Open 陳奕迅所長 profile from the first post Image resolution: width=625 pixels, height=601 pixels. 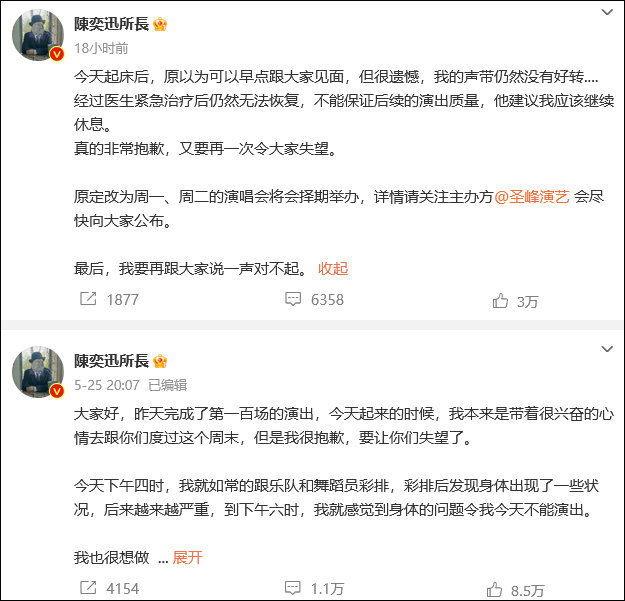click(111, 24)
